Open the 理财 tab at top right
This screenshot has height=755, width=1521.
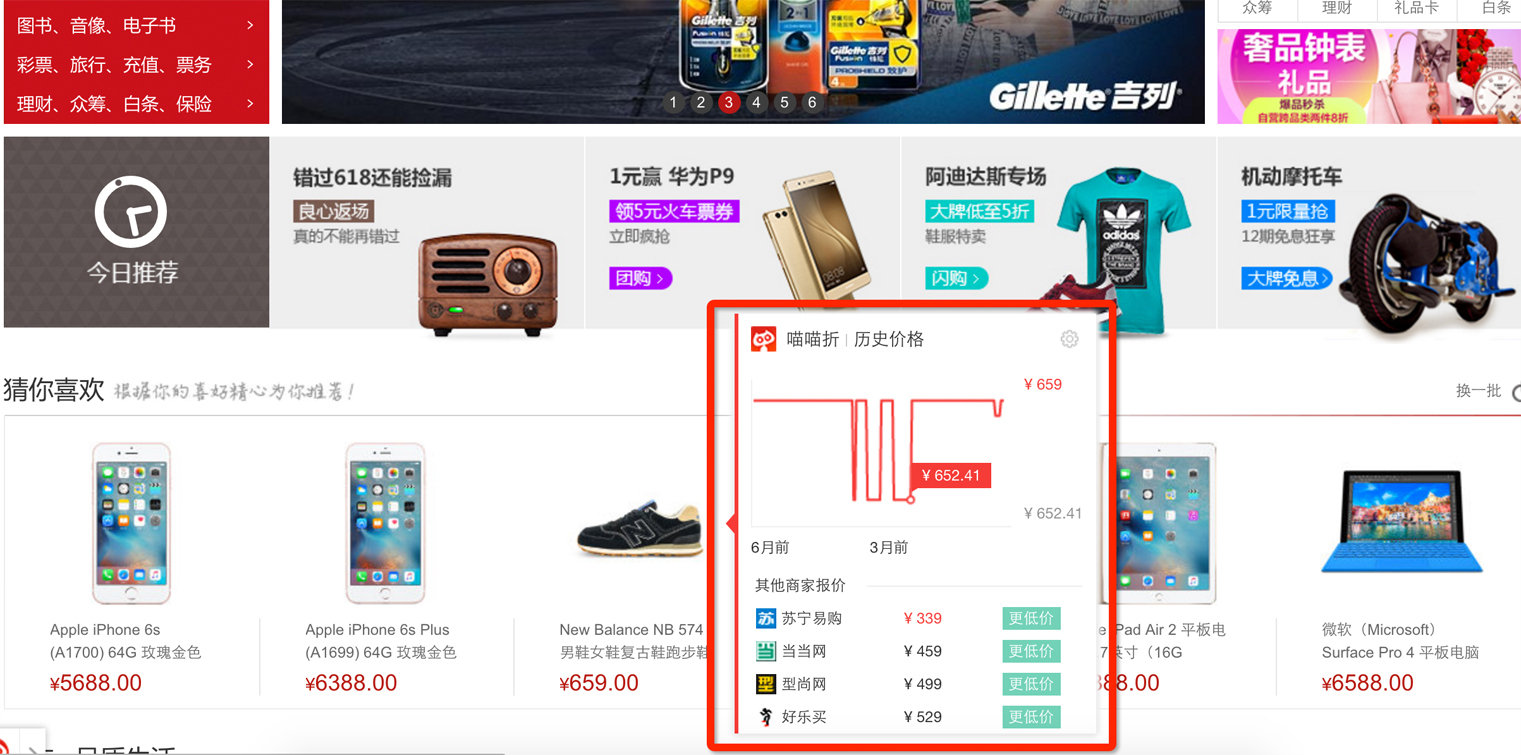[1337, 8]
